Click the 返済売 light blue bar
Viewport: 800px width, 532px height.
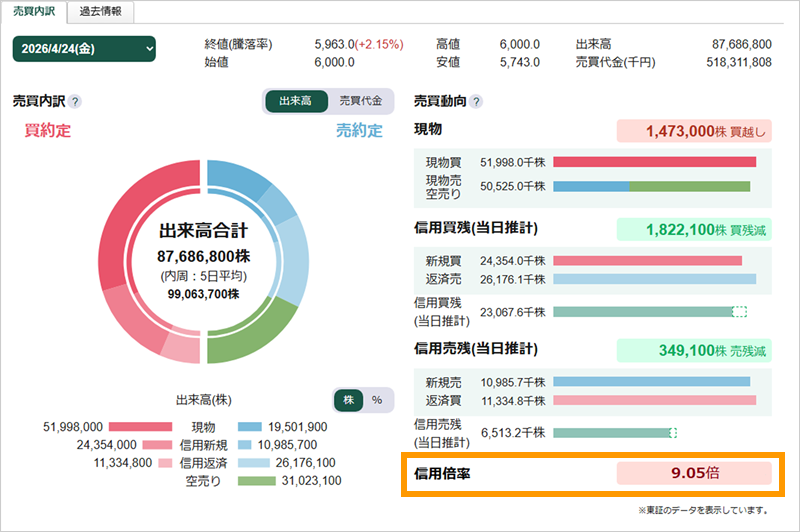[655, 279]
